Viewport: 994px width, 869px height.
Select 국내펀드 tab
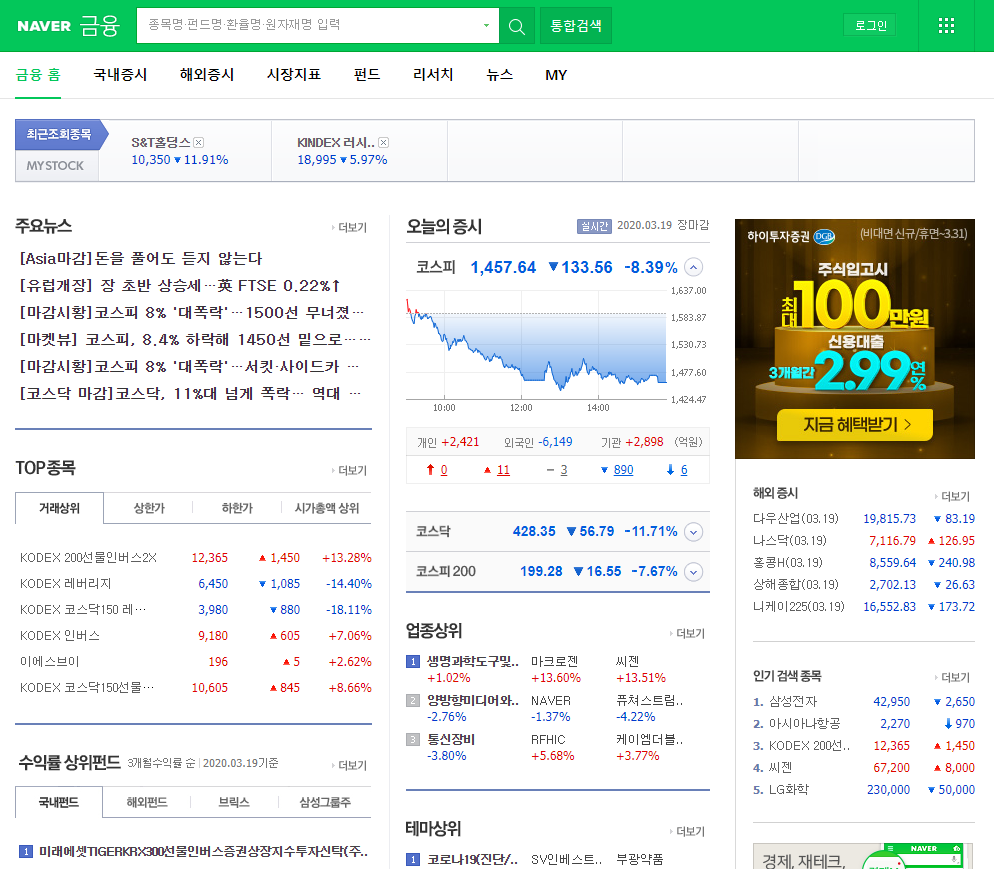58,802
